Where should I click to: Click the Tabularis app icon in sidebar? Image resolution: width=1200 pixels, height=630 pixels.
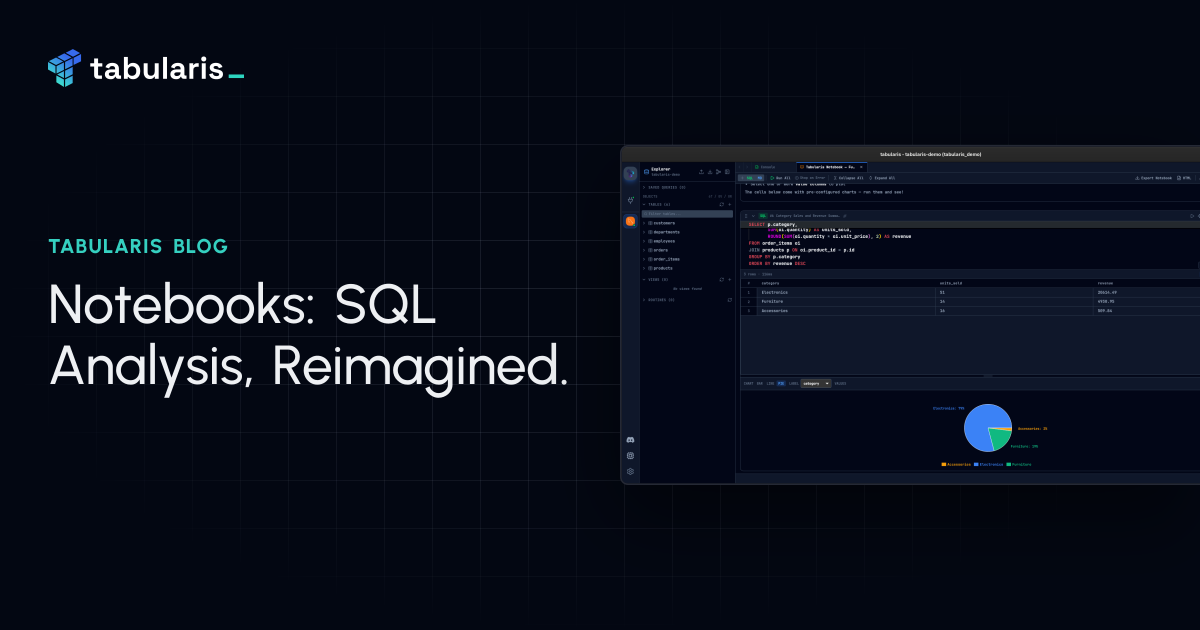tap(630, 173)
